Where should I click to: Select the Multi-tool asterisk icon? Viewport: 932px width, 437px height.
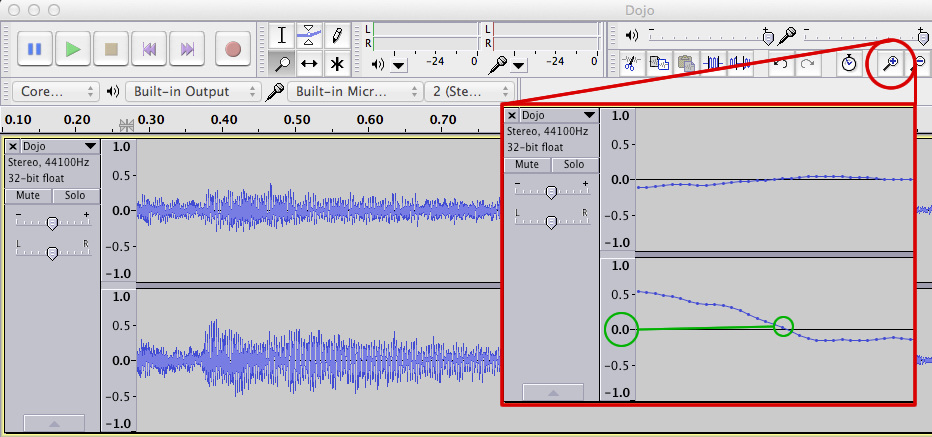point(337,64)
